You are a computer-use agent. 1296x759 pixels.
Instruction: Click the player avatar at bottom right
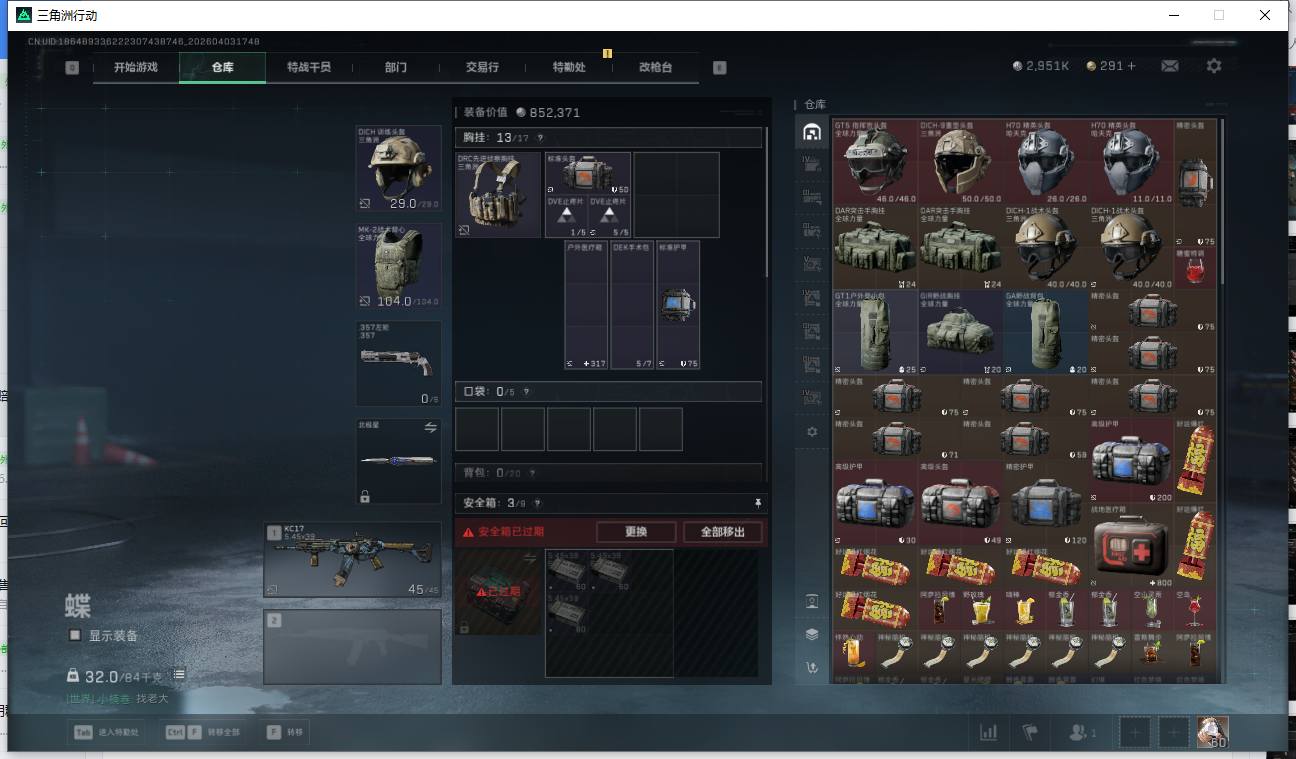coord(1212,732)
